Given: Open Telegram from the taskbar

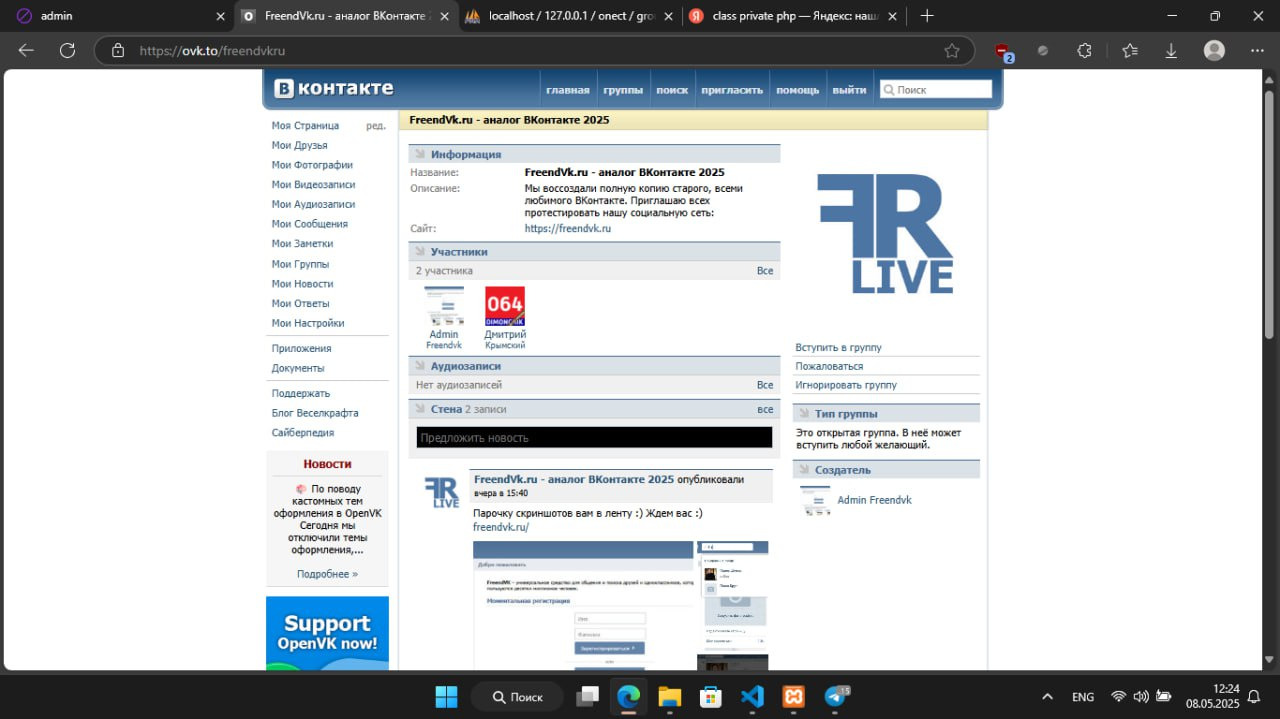Looking at the screenshot, I should coord(836,696).
